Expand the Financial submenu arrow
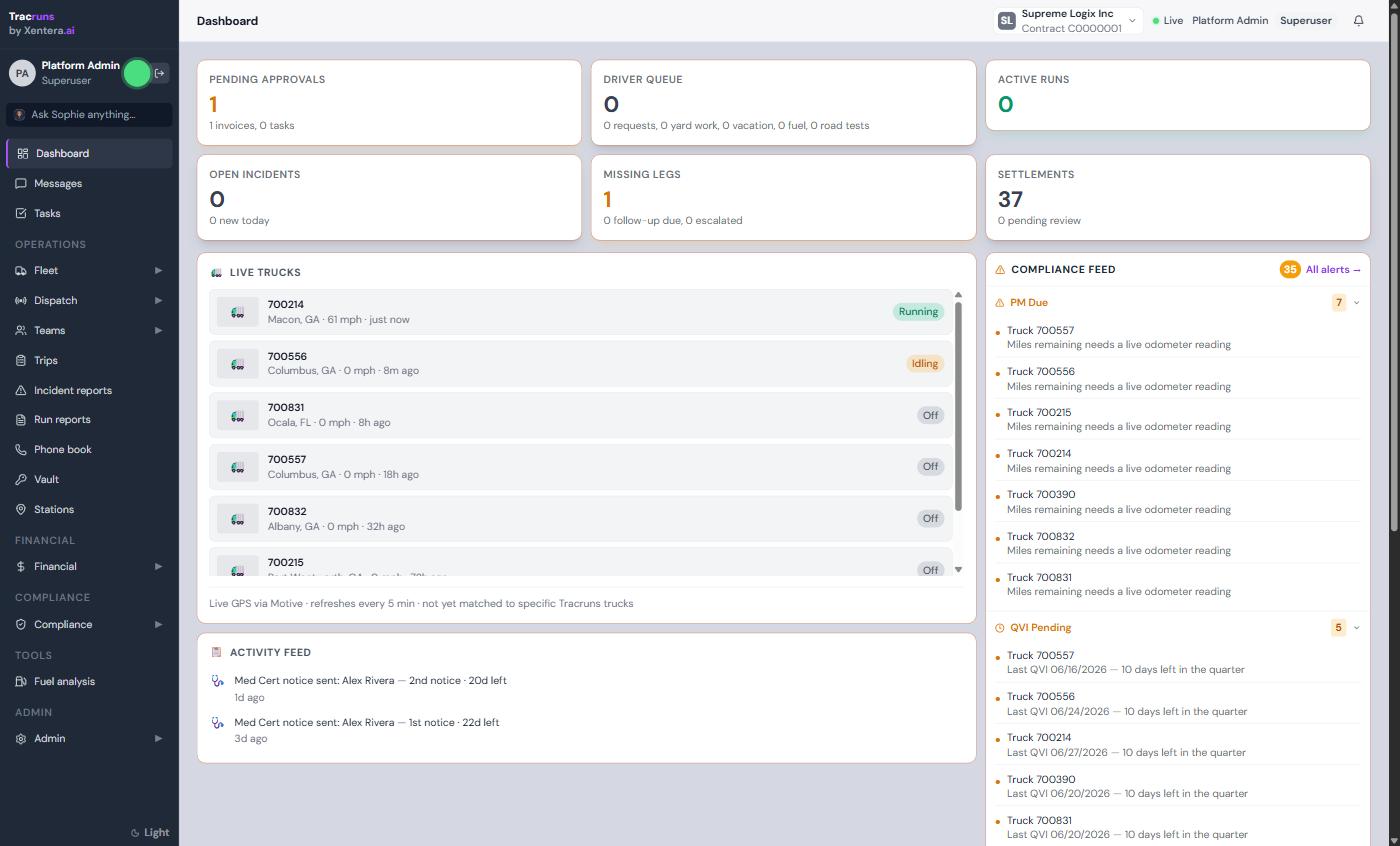The width and height of the screenshot is (1400, 846). (x=158, y=567)
